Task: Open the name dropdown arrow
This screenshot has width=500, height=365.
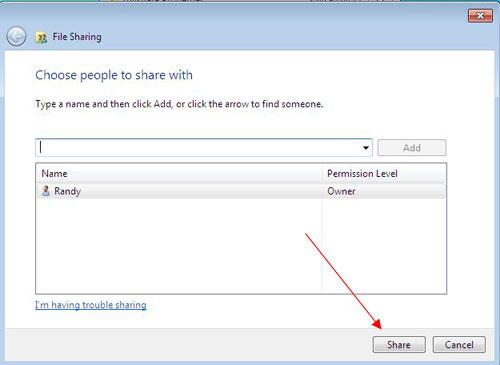Action: (x=366, y=148)
